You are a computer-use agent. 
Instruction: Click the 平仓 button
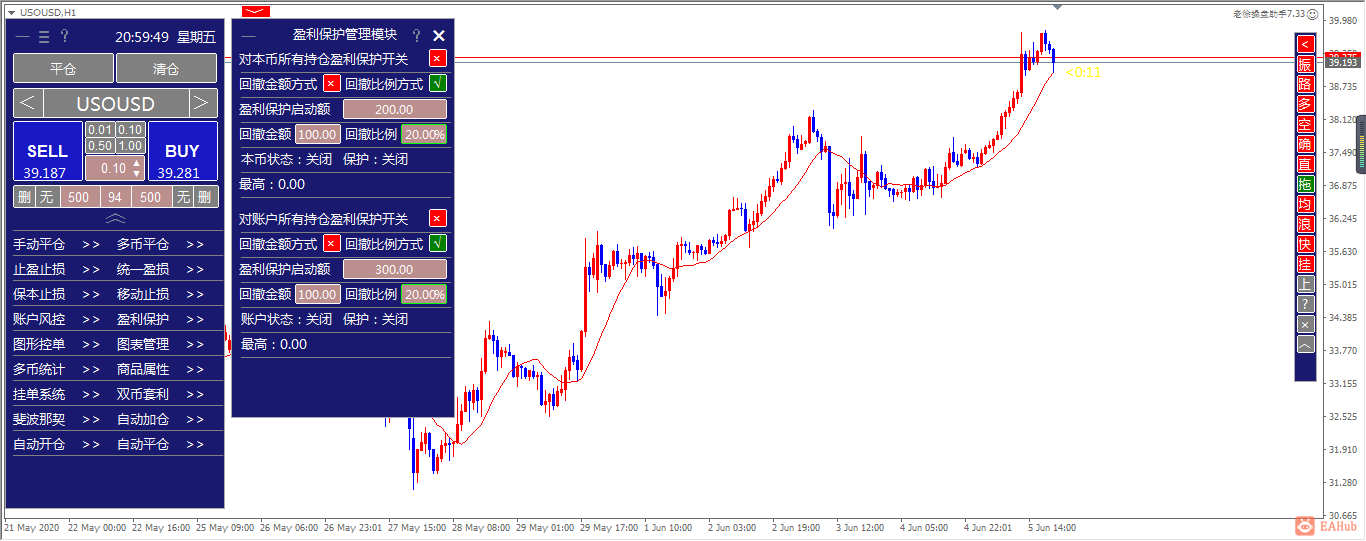click(63, 68)
